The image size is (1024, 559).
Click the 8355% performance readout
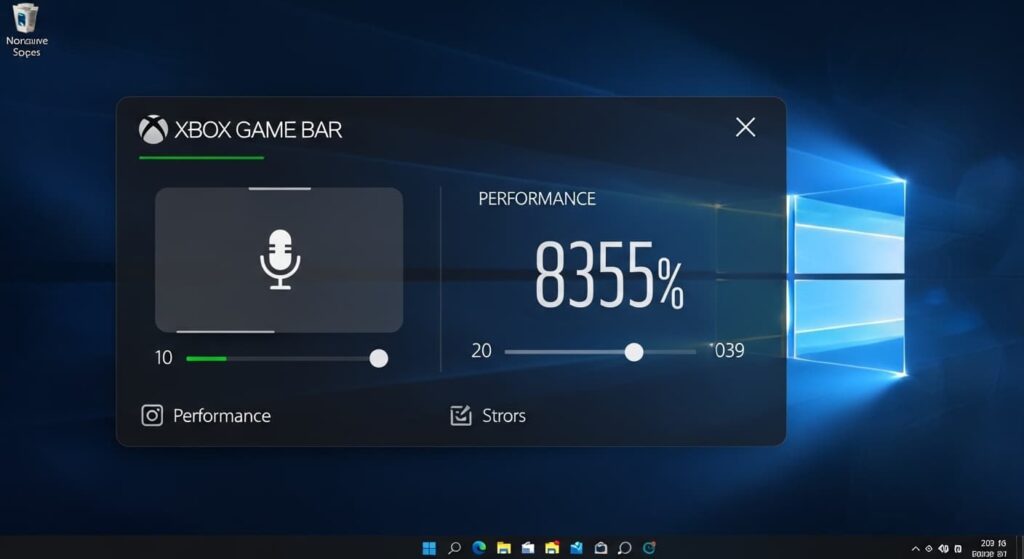click(609, 274)
